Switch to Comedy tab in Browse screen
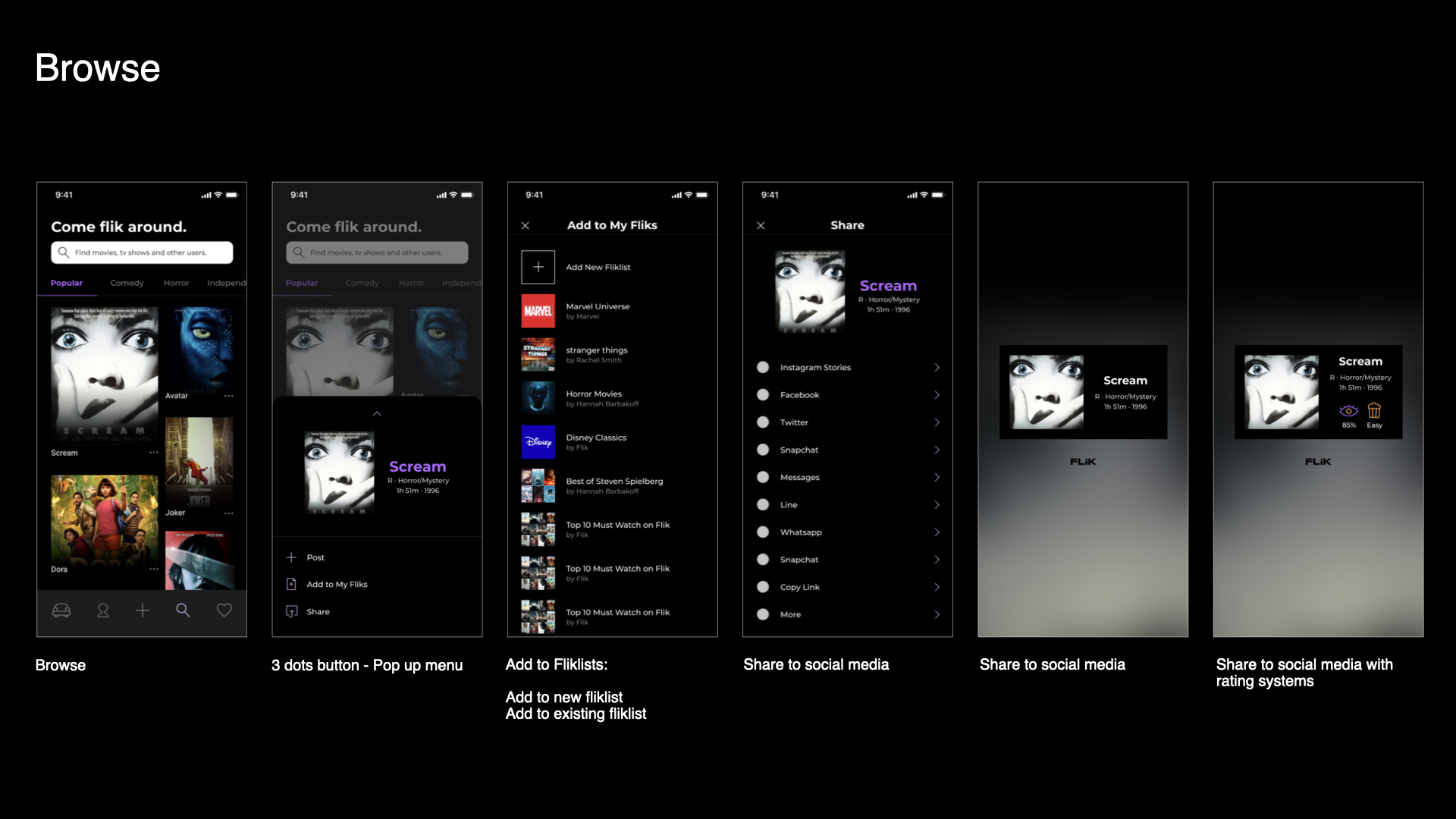Screen dimensions: 1456x819 pyautogui.click(x=127, y=283)
